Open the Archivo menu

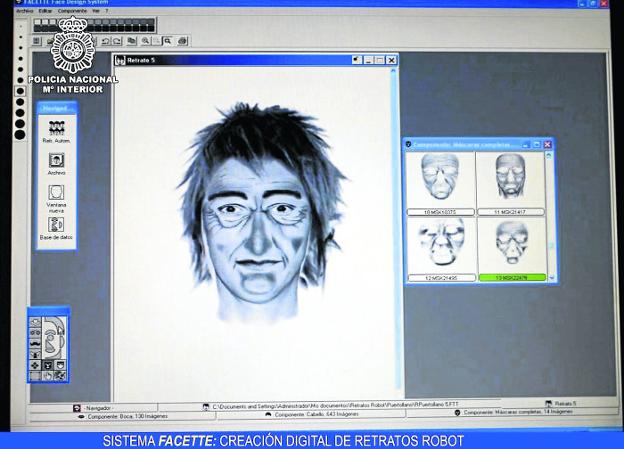tap(24, 11)
